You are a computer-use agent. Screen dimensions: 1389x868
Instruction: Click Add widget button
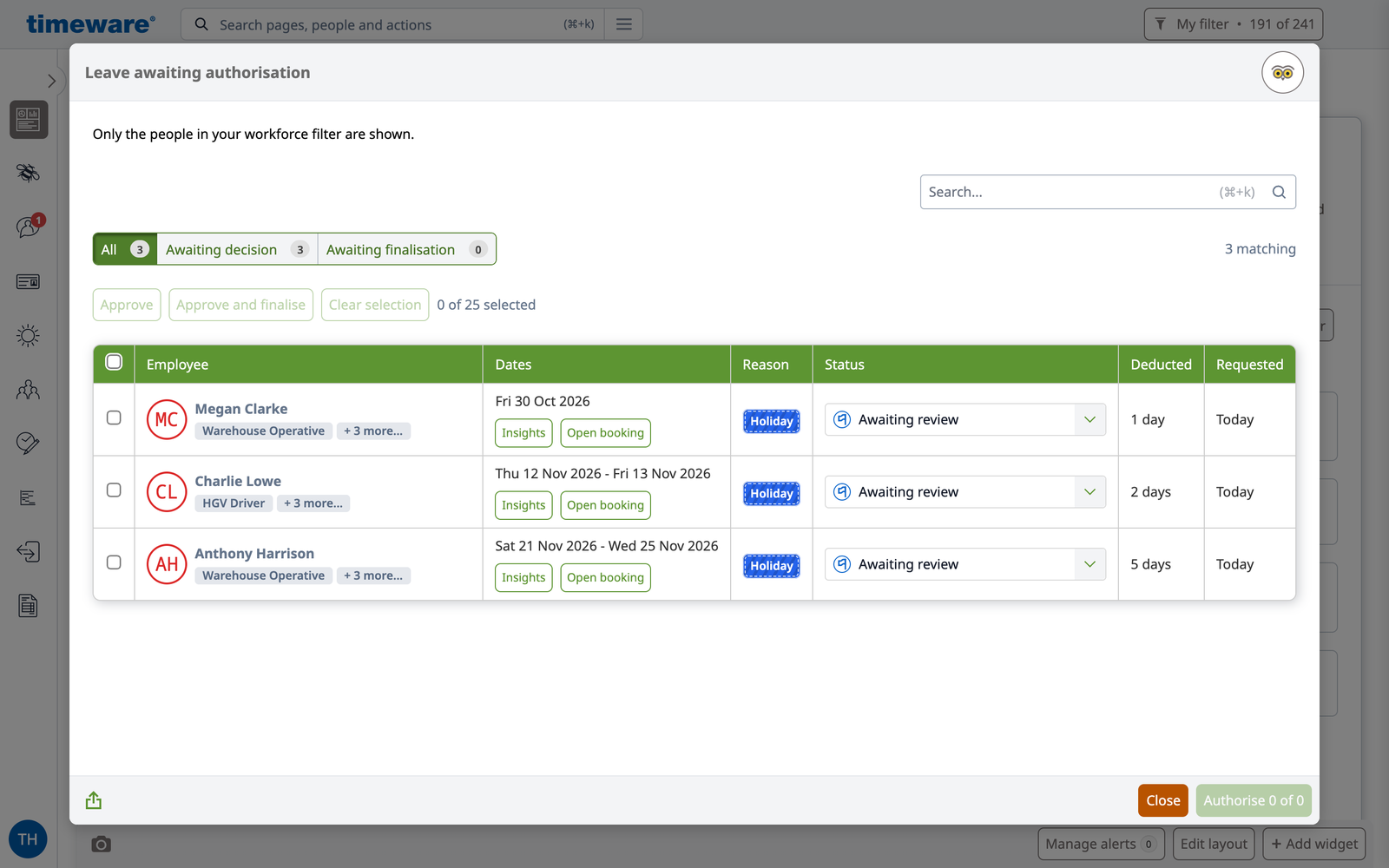tap(1314, 844)
